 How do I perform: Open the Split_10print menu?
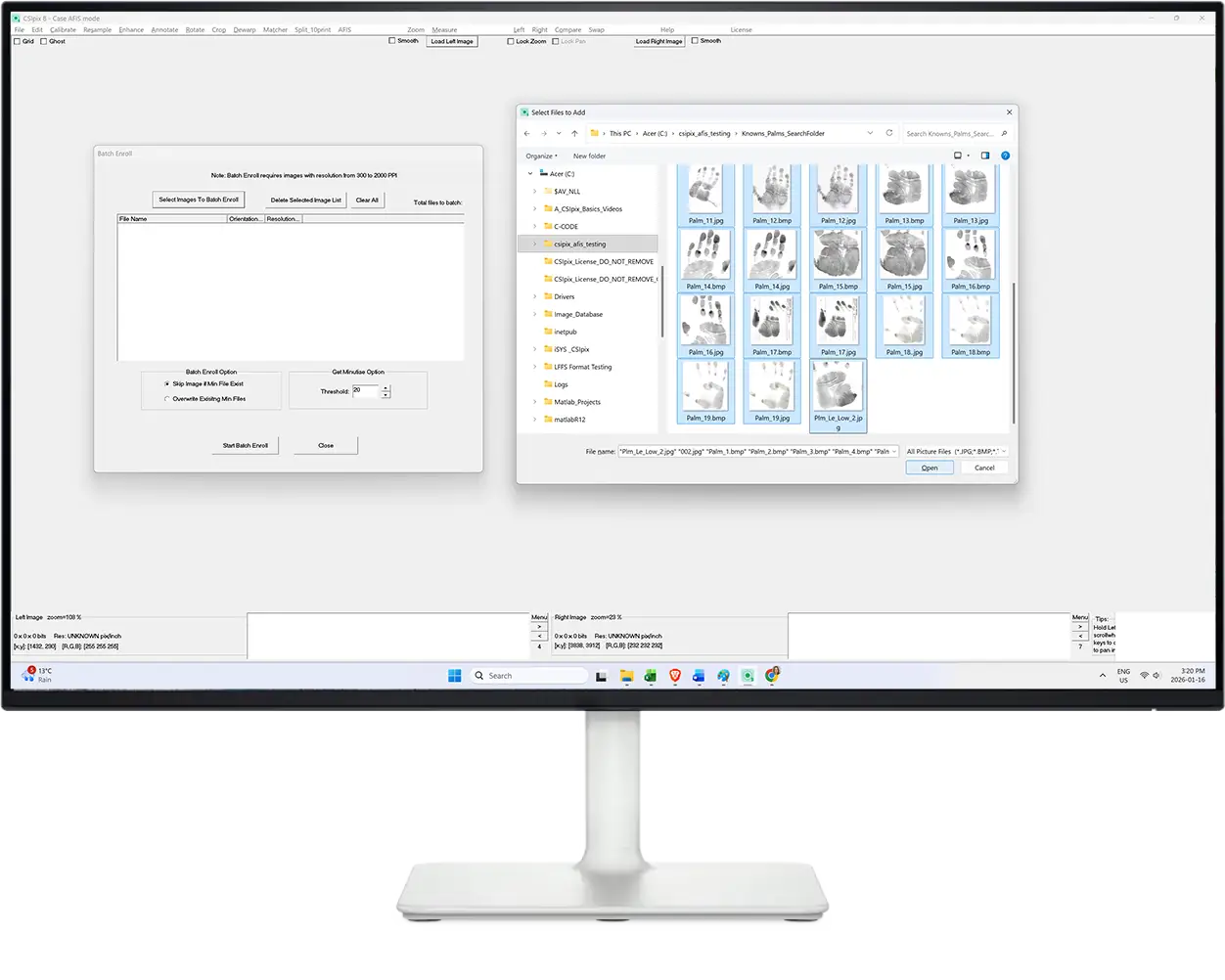pyautogui.click(x=313, y=30)
